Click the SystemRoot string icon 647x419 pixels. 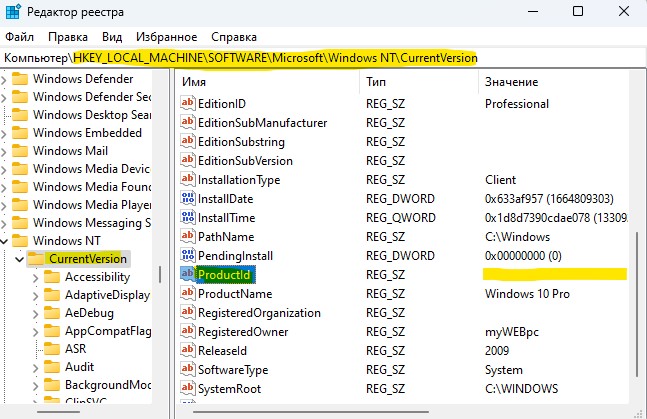188,388
